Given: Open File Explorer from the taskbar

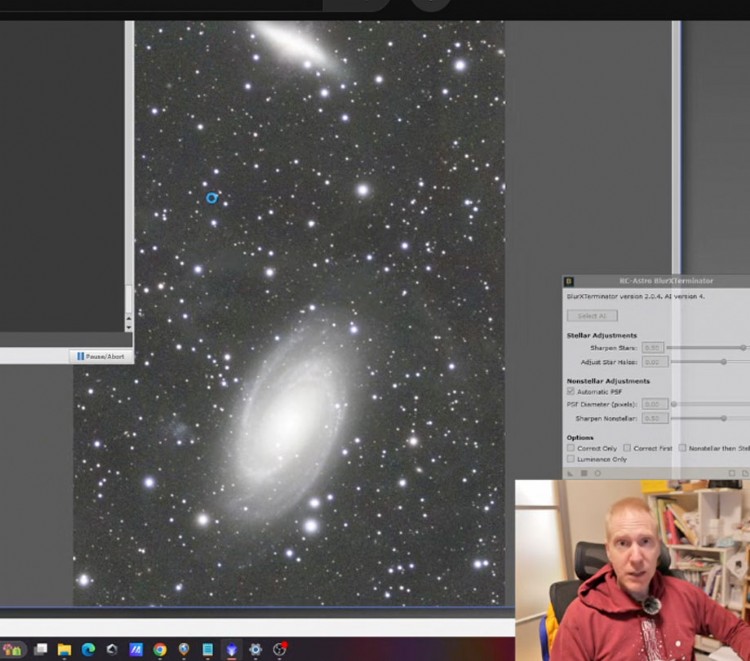Looking at the screenshot, I should click(64, 650).
